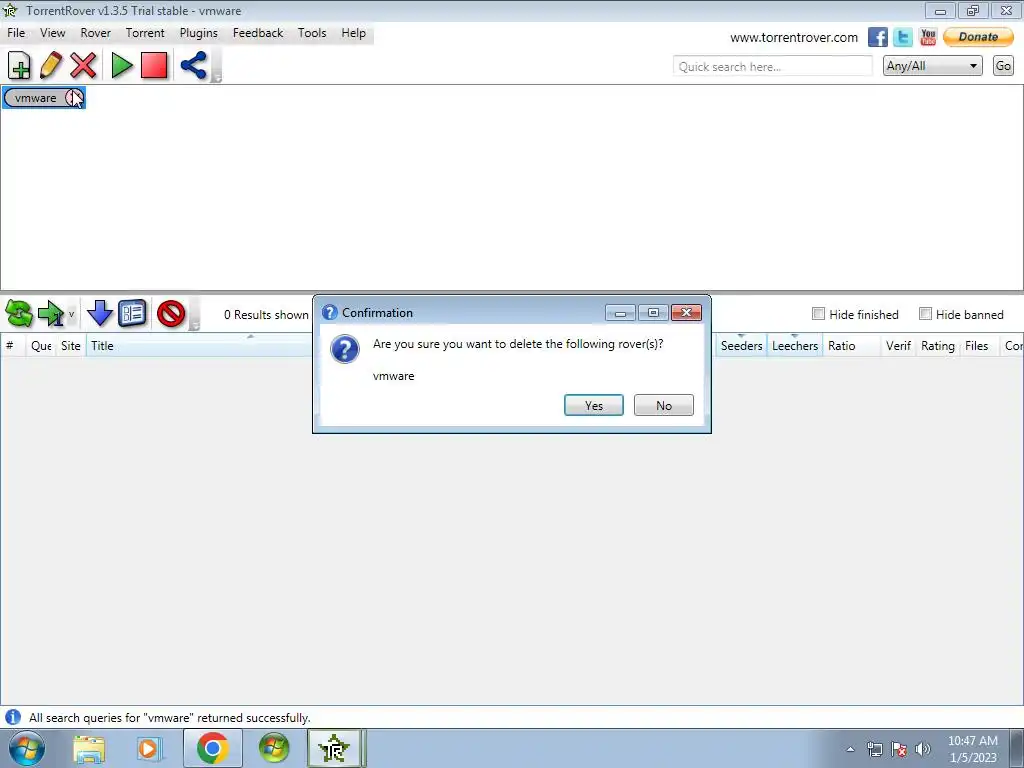Expand the Any/All combo box
Screen dimensions: 1024x768
[933, 66]
